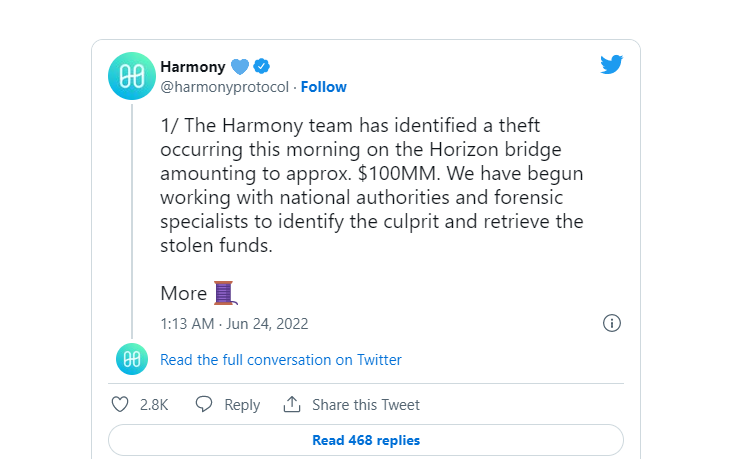Click the thread spool emoji after More
Screen dimensions: 742x459
pyautogui.click(x=225, y=293)
